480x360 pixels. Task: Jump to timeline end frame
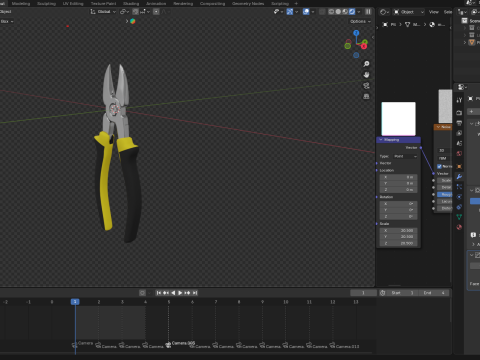195,293
